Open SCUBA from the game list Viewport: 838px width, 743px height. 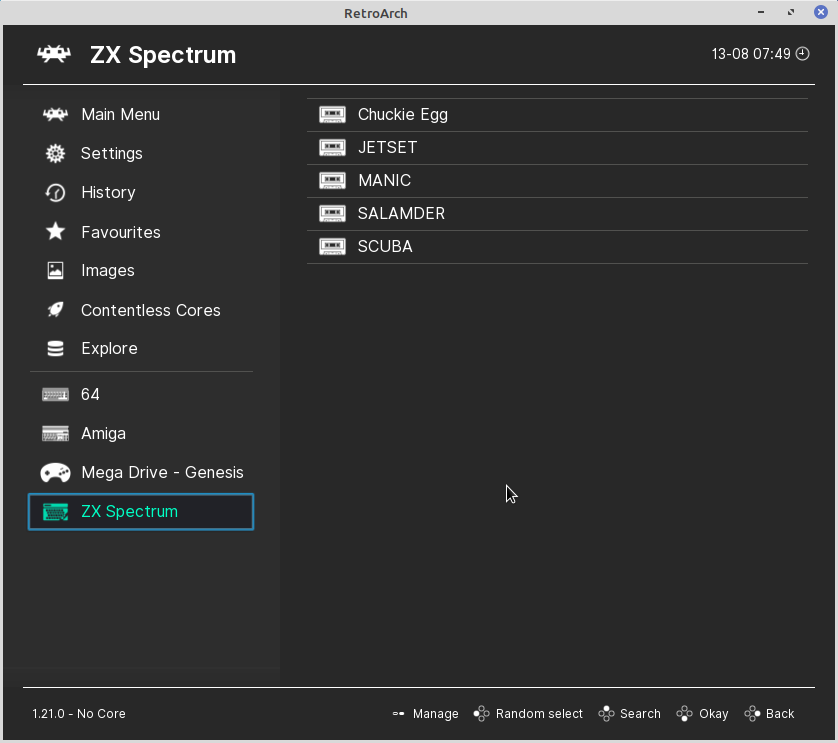click(x=387, y=246)
